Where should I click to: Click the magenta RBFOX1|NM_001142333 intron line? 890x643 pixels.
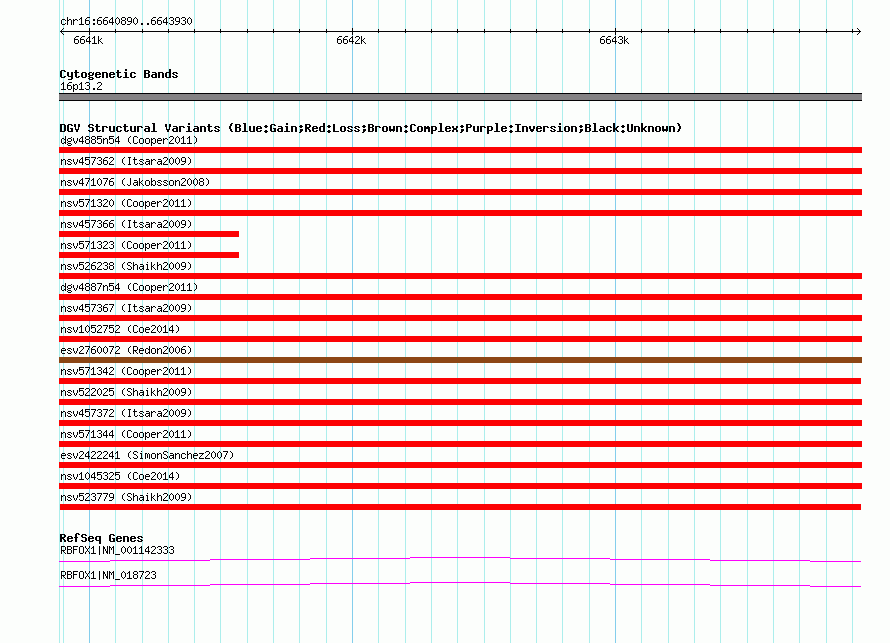(x=460, y=560)
